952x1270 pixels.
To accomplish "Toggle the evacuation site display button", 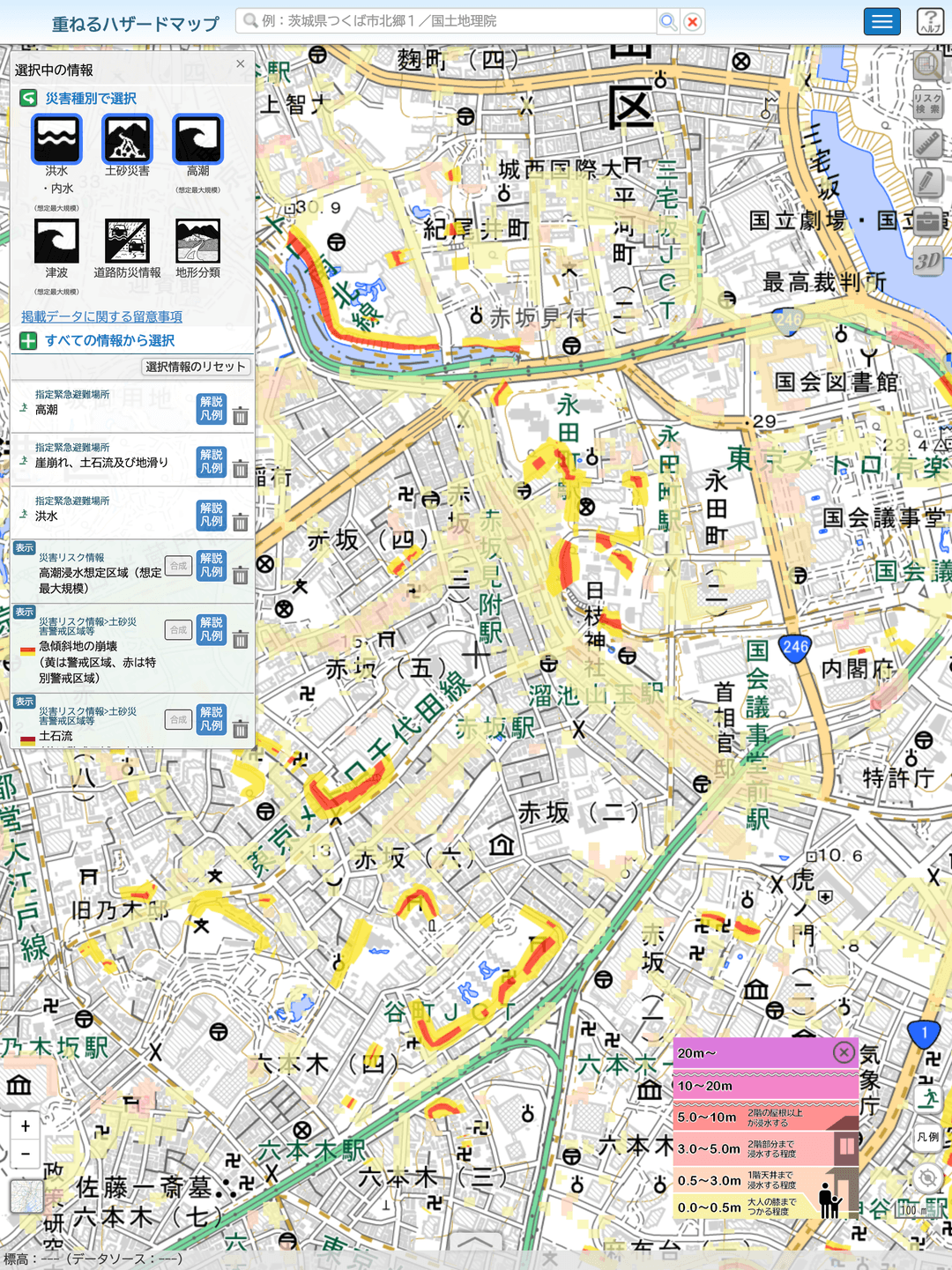I will [x=927, y=1098].
